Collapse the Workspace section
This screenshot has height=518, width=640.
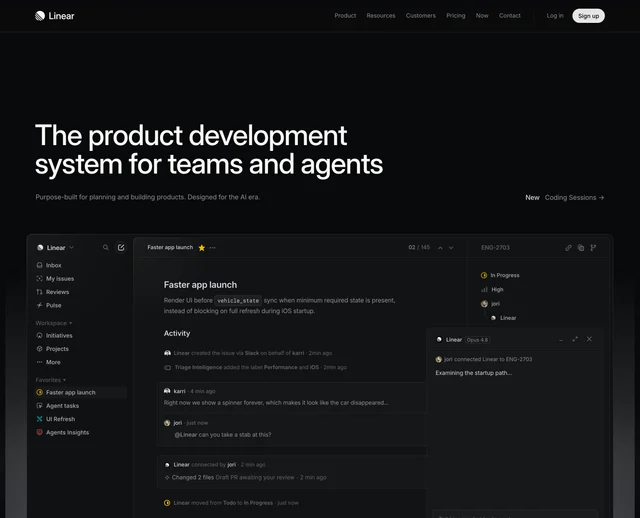point(54,323)
